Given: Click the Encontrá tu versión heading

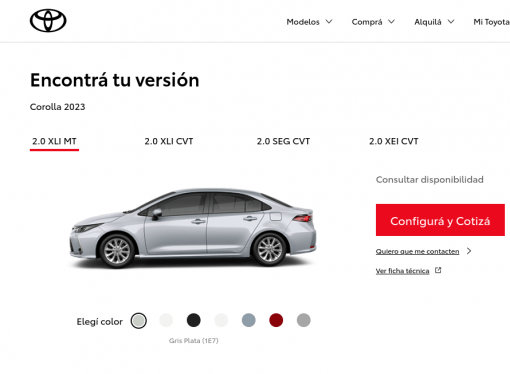Looking at the screenshot, I should (x=114, y=80).
